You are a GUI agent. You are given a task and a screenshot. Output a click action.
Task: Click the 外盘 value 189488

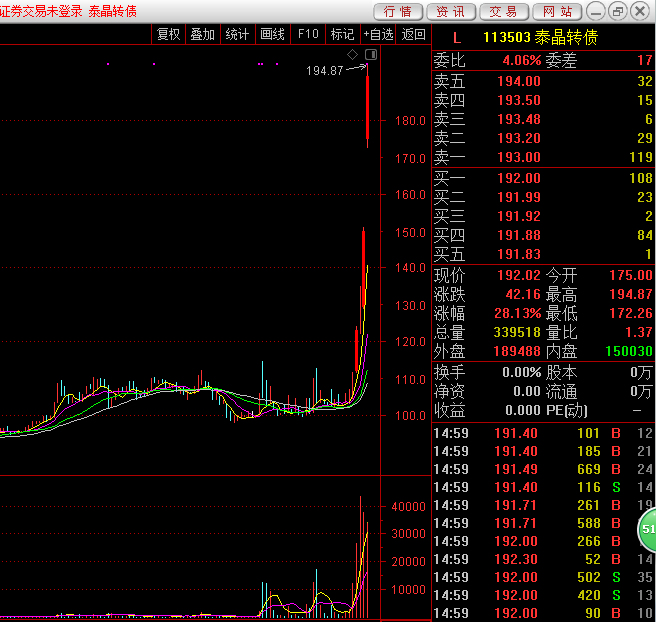(518, 351)
